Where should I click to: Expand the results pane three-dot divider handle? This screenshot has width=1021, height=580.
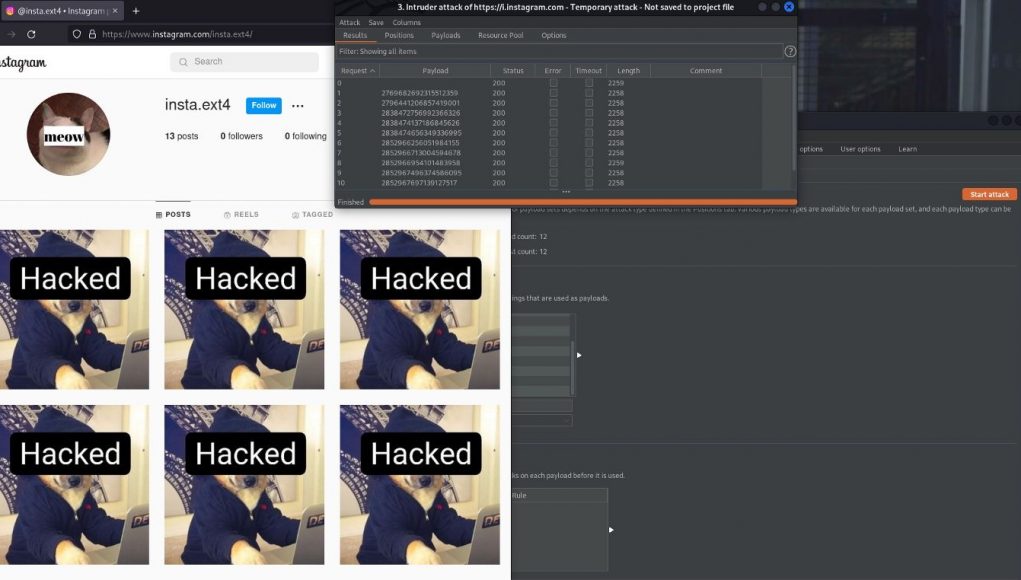(566, 192)
